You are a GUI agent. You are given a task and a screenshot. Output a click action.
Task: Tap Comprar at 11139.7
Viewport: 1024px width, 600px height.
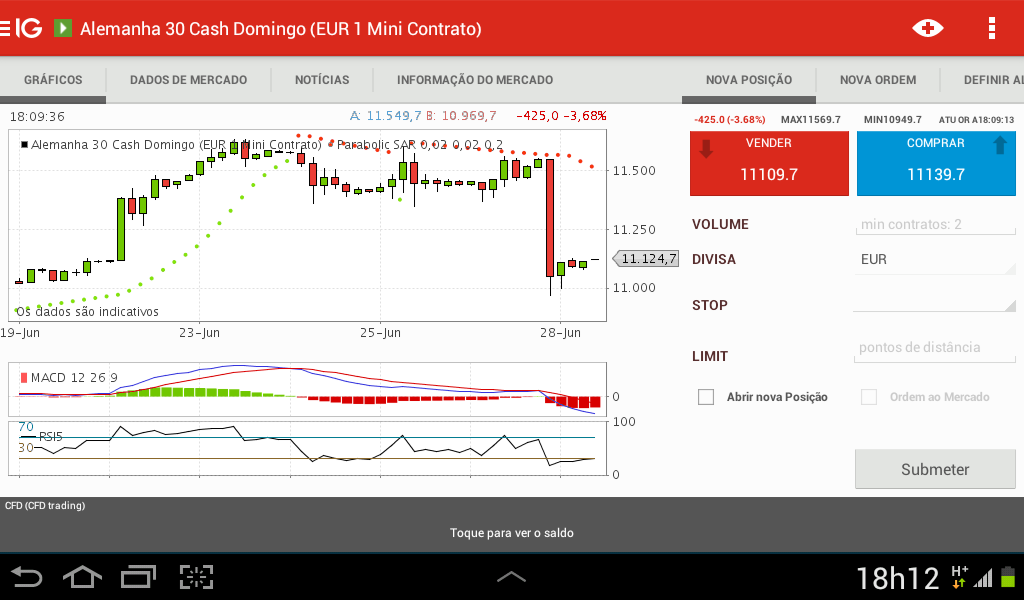[936, 163]
